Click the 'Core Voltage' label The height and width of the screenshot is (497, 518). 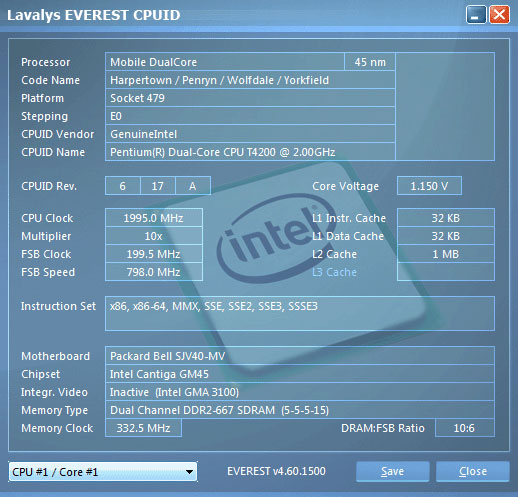(x=346, y=186)
